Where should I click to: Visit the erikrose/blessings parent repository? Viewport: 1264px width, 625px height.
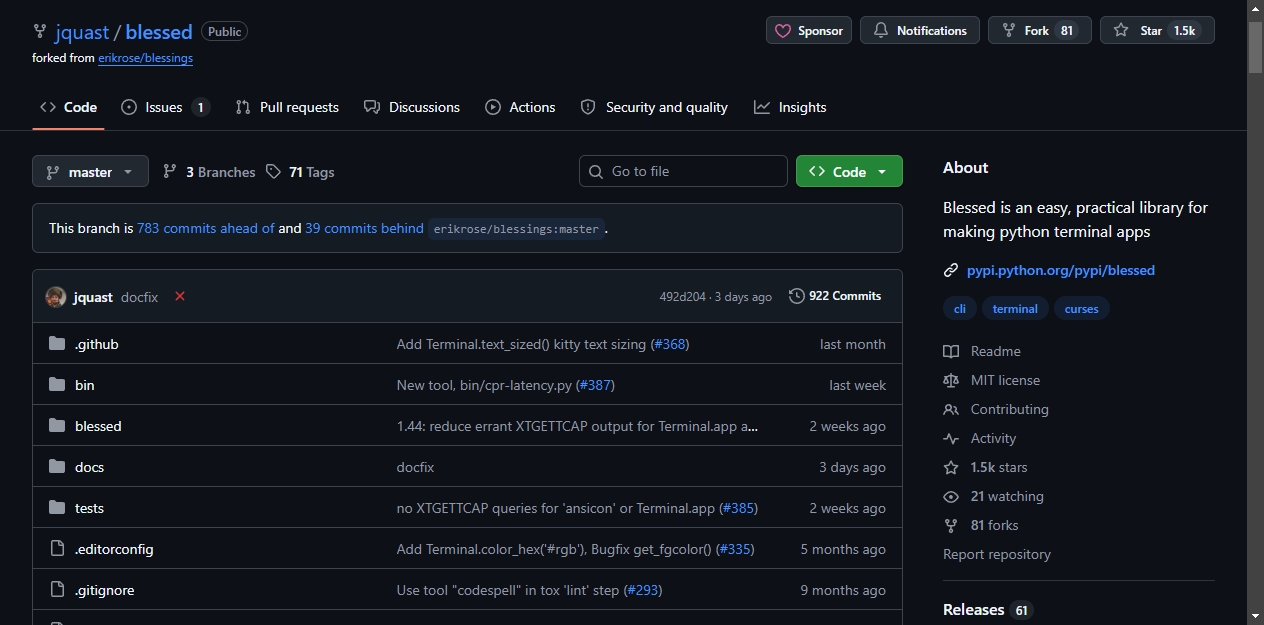(x=145, y=58)
